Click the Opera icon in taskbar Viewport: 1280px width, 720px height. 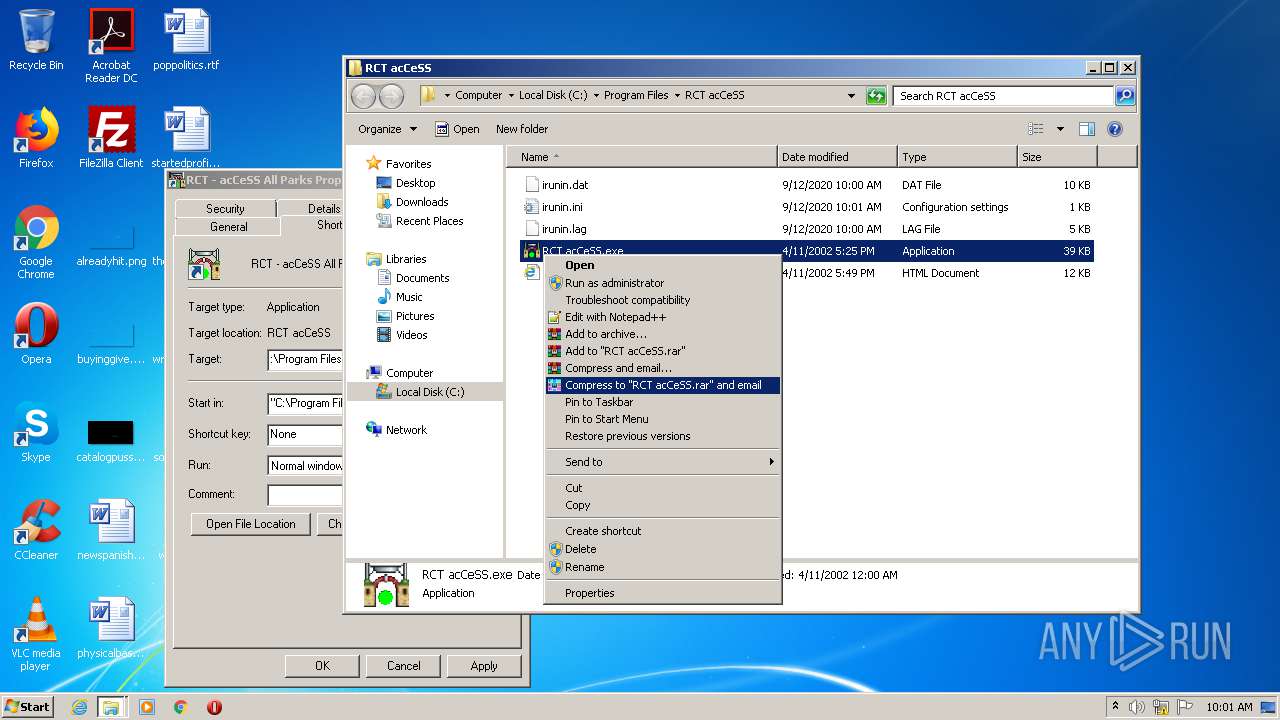point(214,707)
